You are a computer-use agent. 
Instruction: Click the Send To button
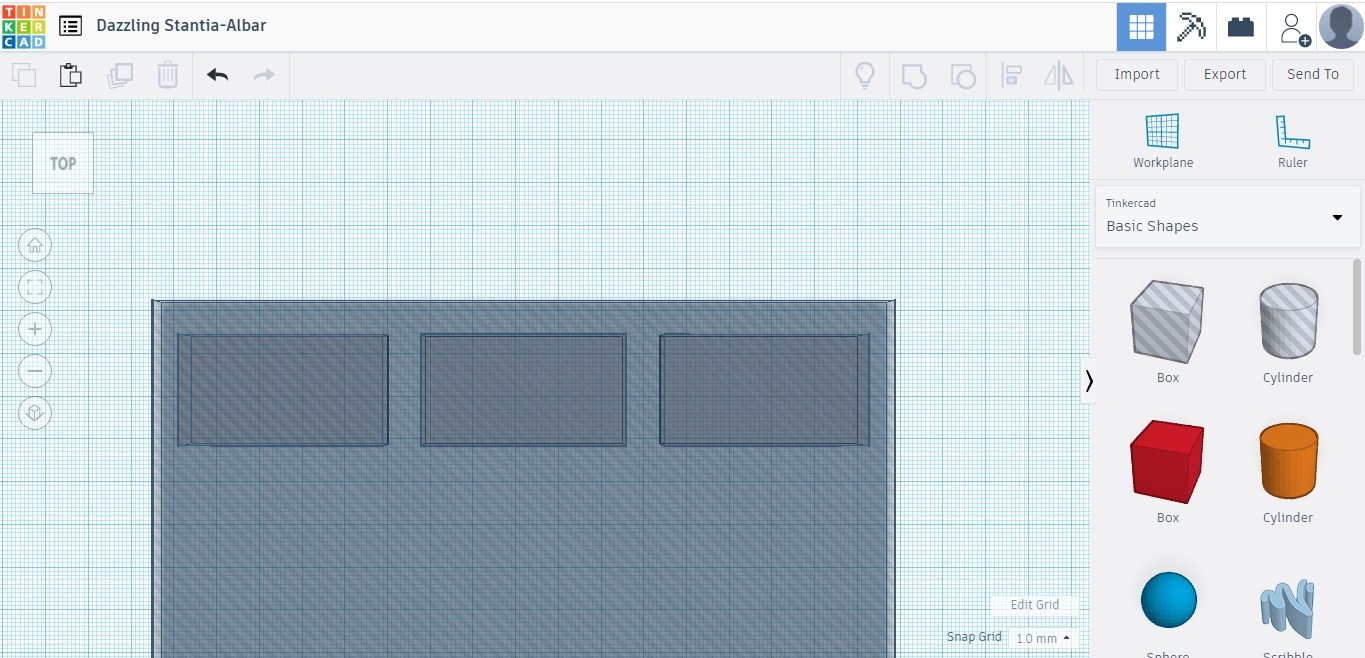click(x=1313, y=74)
